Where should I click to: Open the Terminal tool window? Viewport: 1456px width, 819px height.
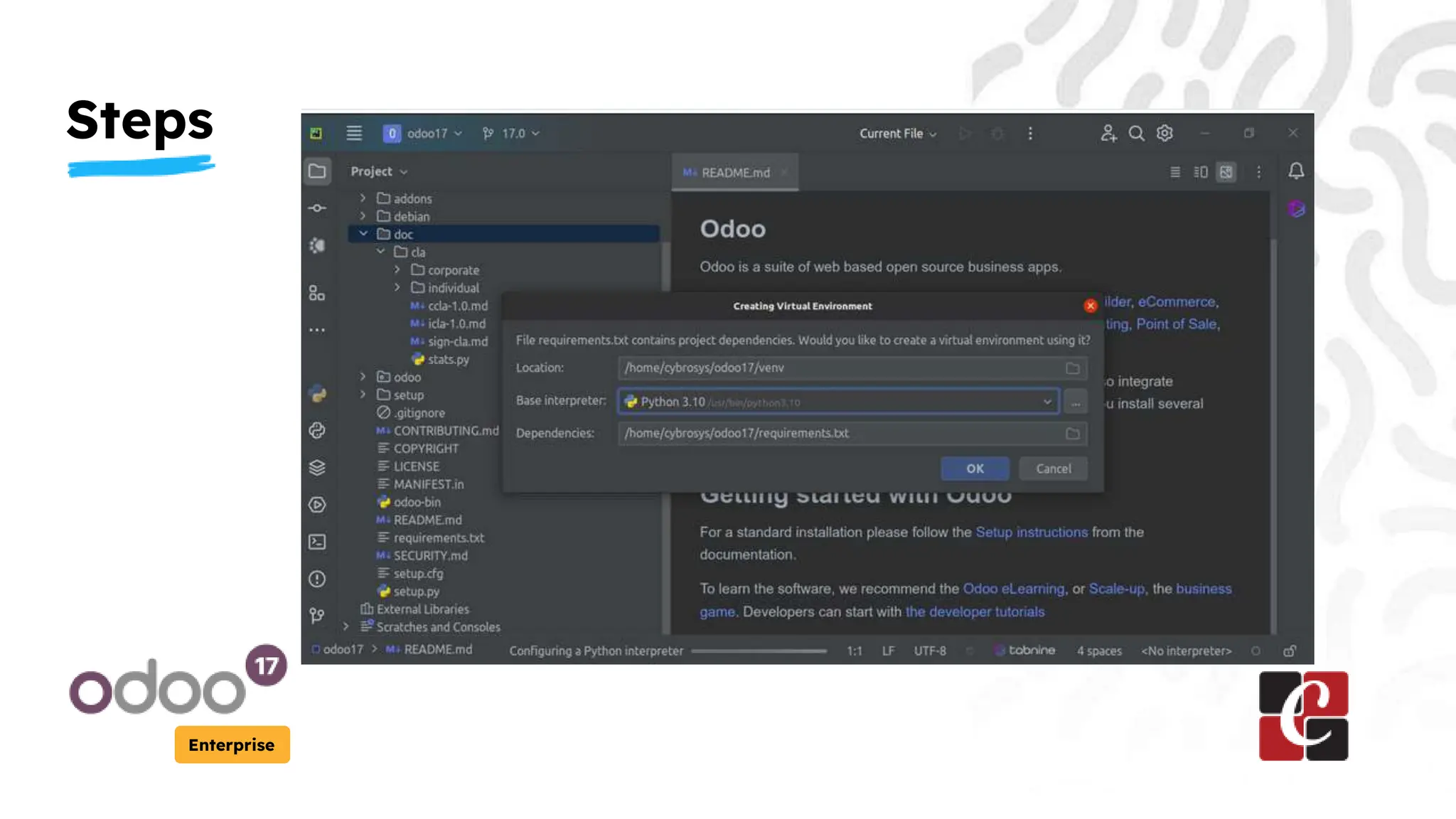point(317,542)
